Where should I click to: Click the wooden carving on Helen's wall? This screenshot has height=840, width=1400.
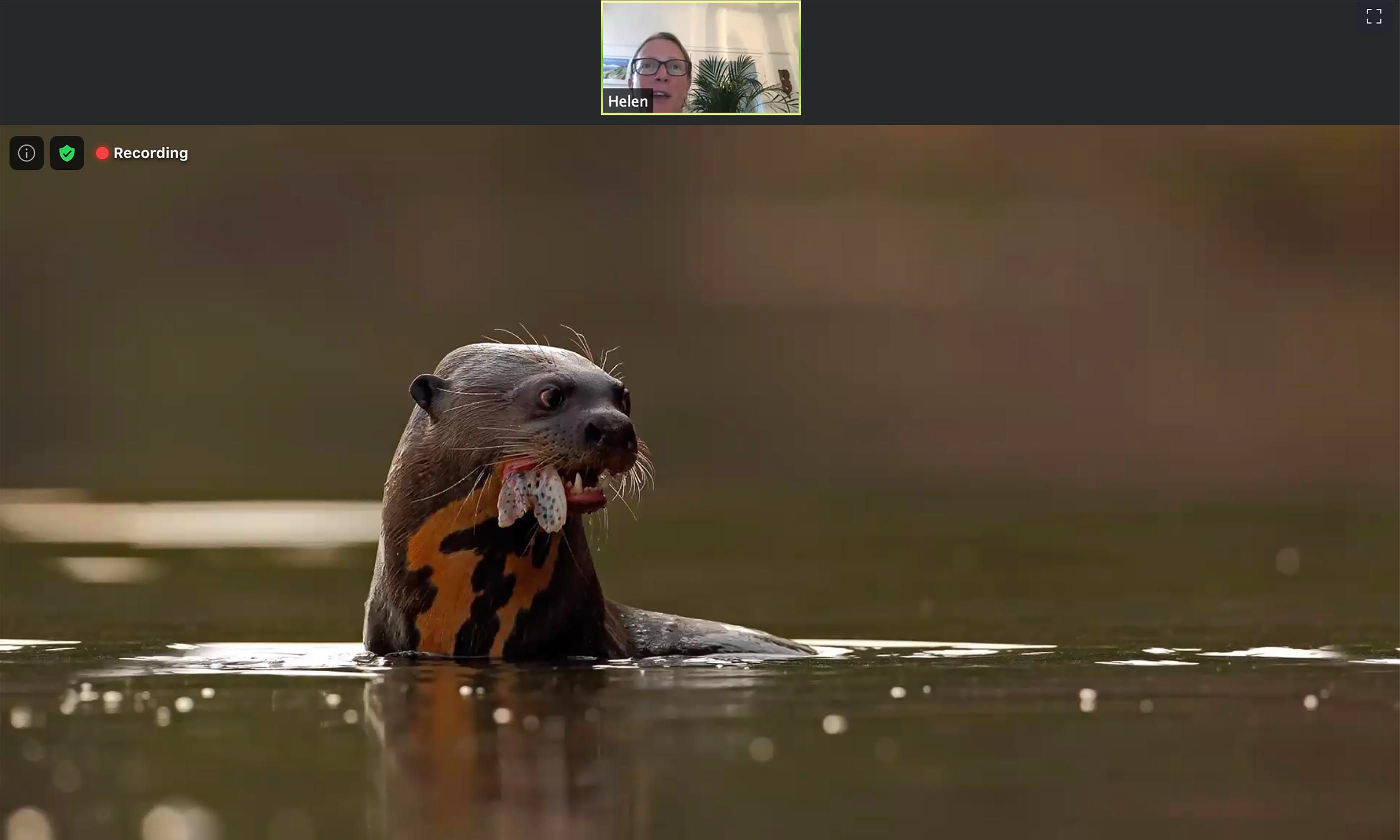(785, 81)
